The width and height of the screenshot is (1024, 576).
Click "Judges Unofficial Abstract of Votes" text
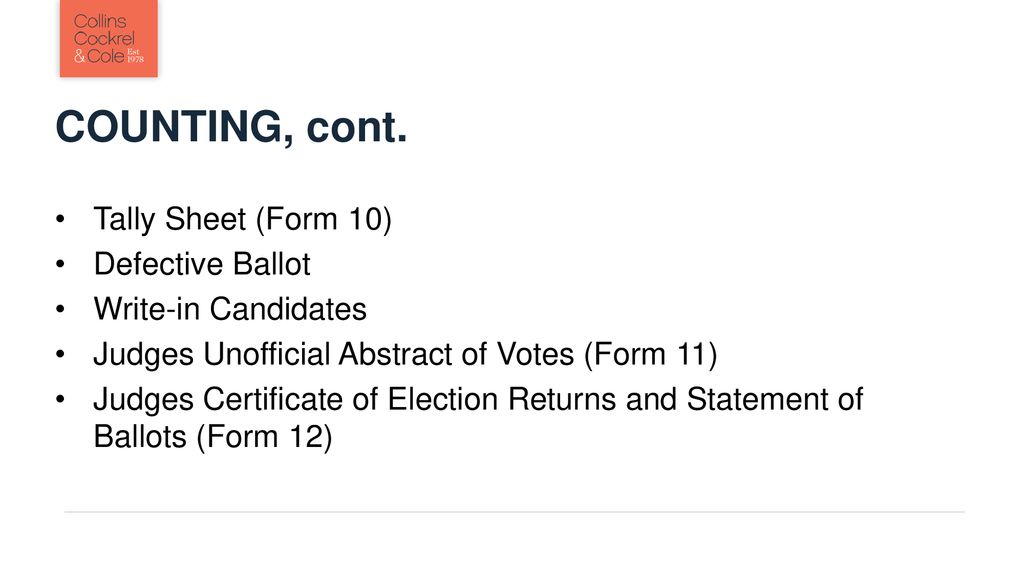coord(334,355)
